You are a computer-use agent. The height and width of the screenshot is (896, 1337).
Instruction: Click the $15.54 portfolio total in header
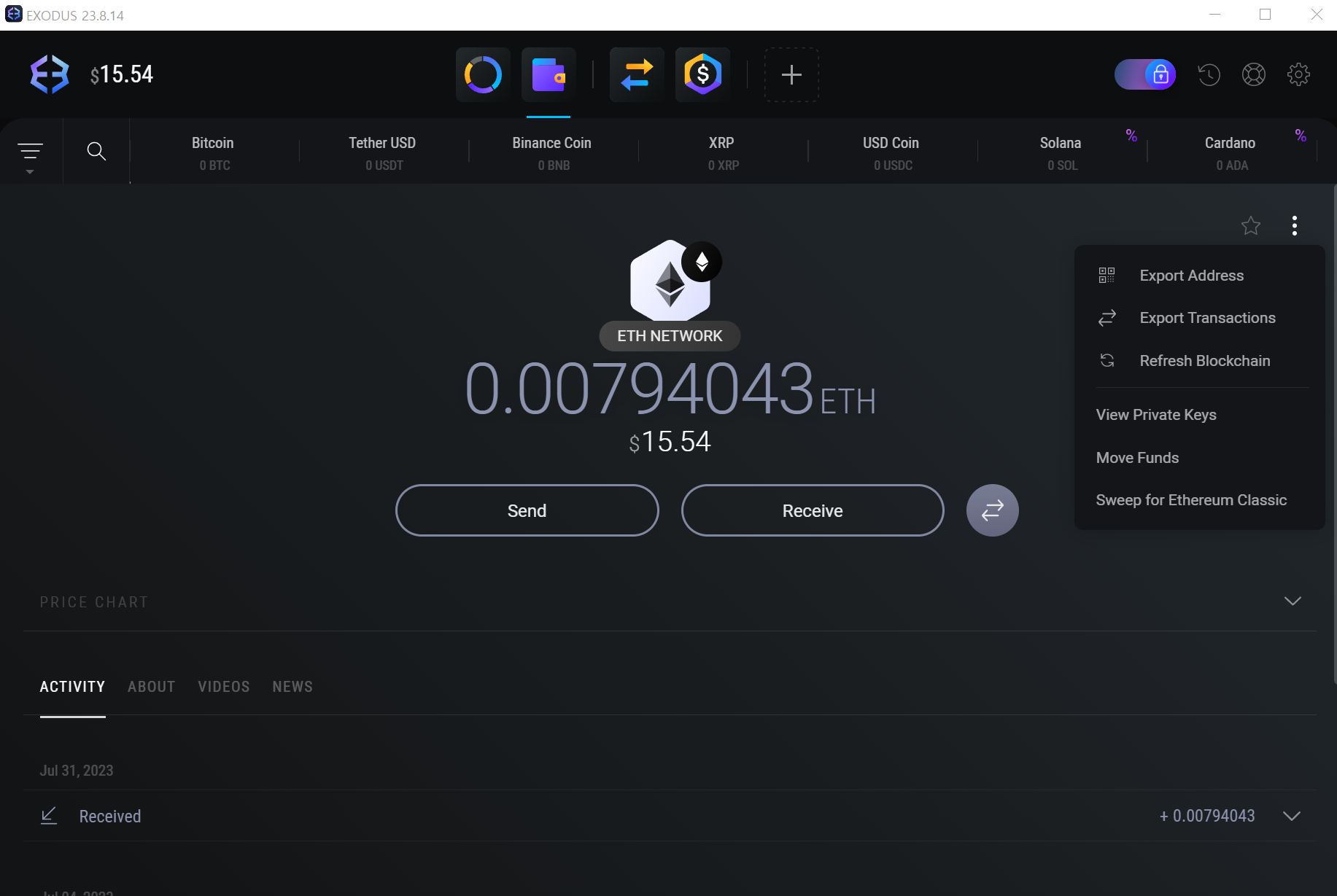pyautogui.click(x=122, y=74)
